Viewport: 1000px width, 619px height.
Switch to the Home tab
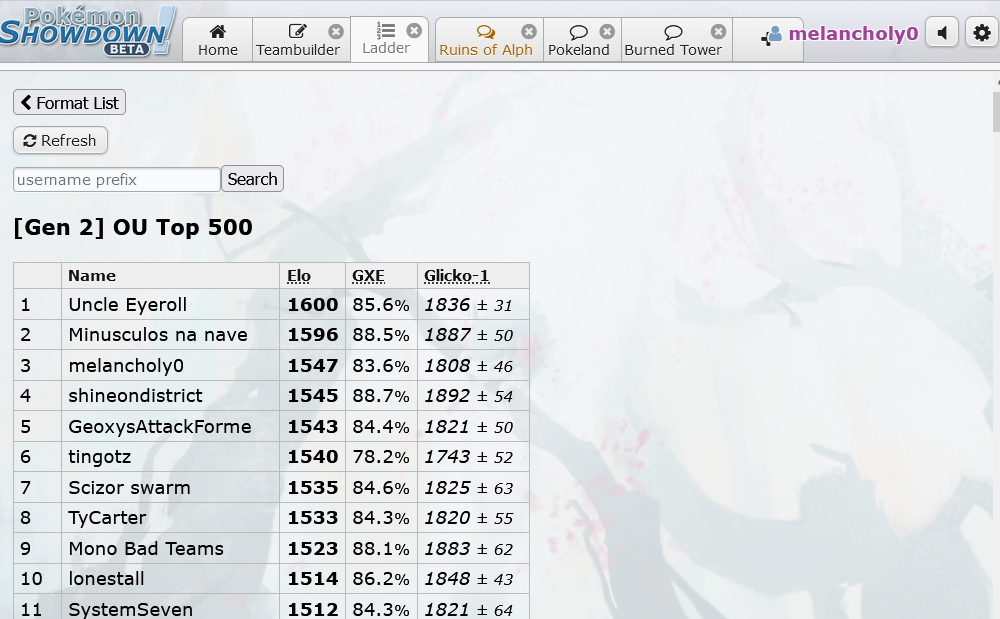[x=217, y=41]
